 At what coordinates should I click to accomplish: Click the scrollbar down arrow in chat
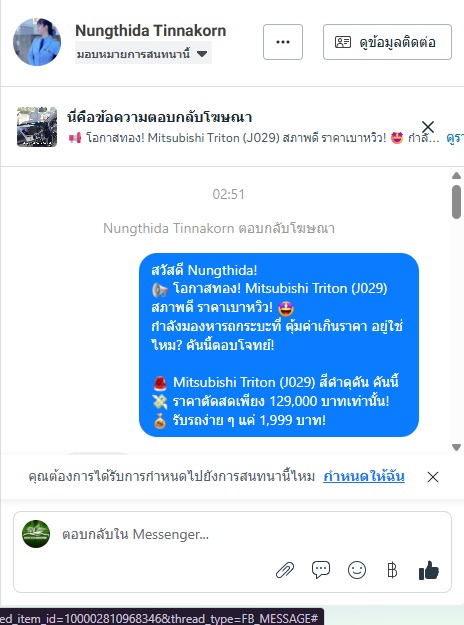(x=456, y=447)
